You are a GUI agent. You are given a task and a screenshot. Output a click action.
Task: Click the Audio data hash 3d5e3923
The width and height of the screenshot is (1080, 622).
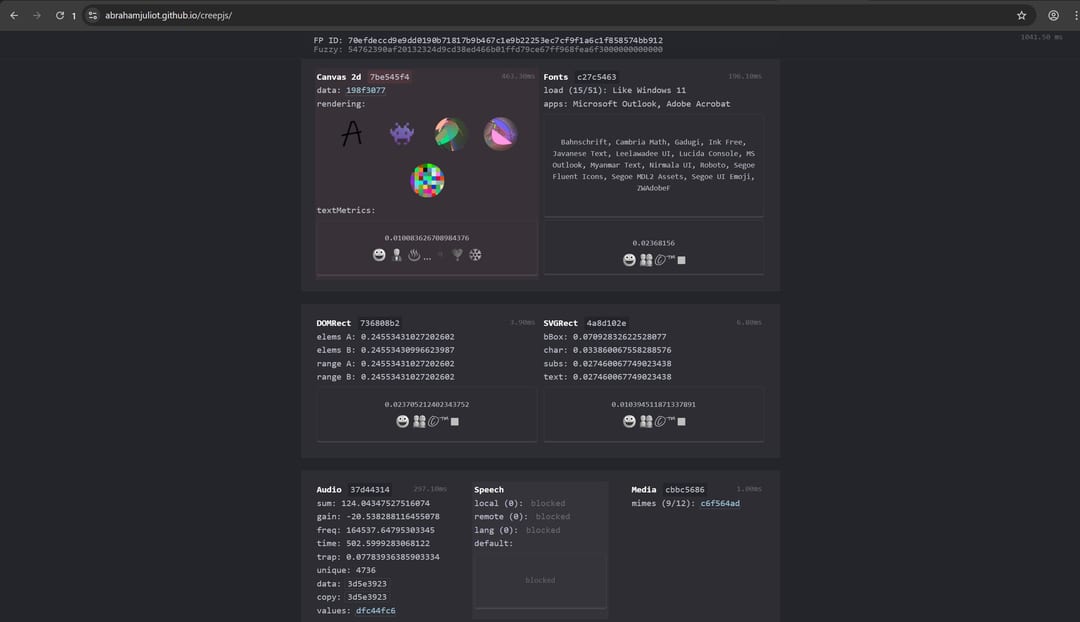click(x=366, y=584)
